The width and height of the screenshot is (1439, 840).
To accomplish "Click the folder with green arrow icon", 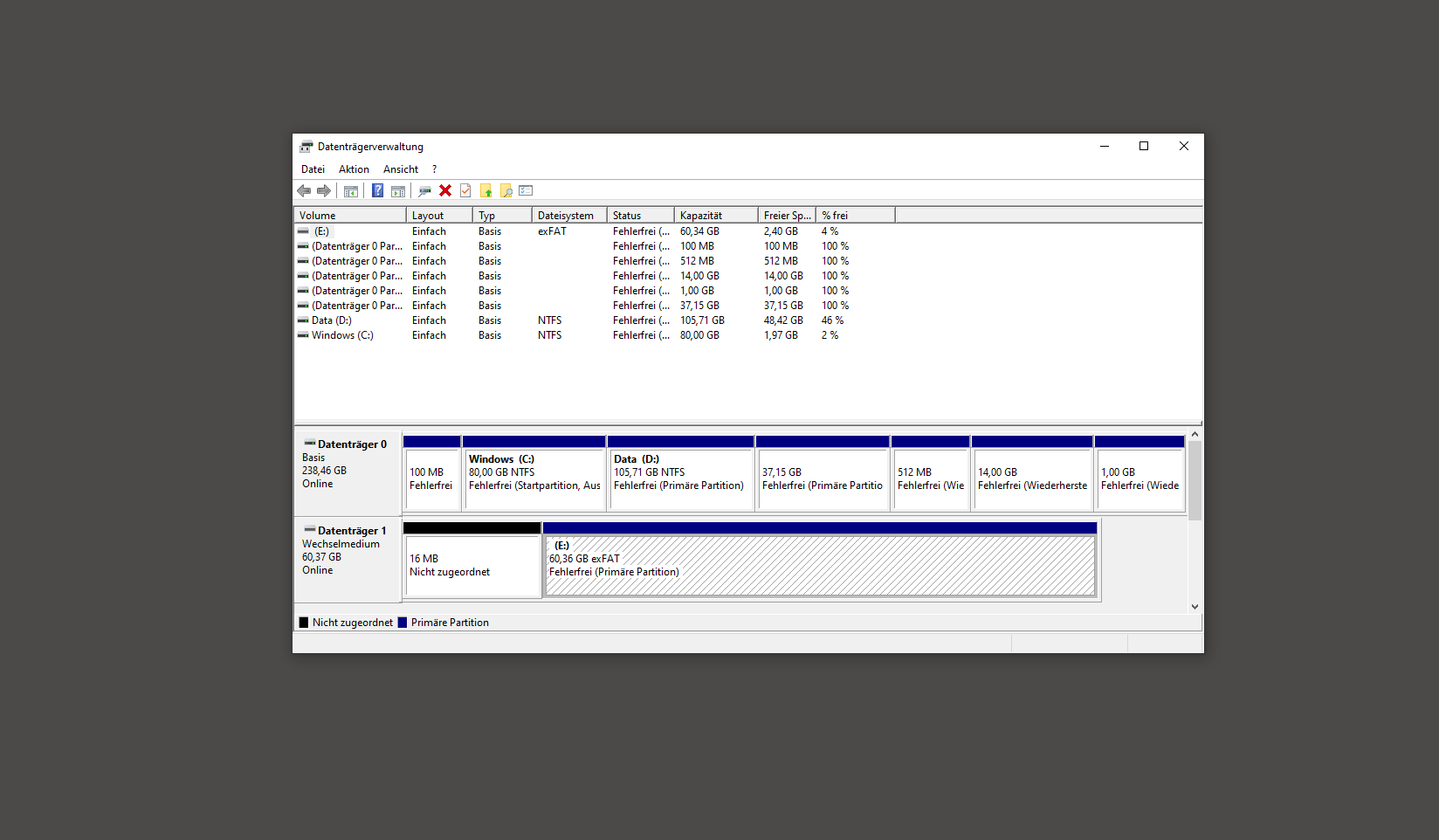I will pos(486,191).
